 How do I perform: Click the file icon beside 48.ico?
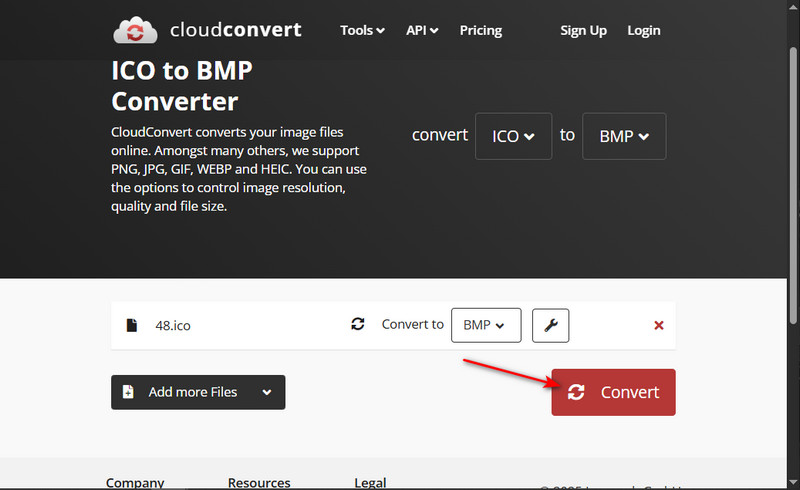[132, 325]
